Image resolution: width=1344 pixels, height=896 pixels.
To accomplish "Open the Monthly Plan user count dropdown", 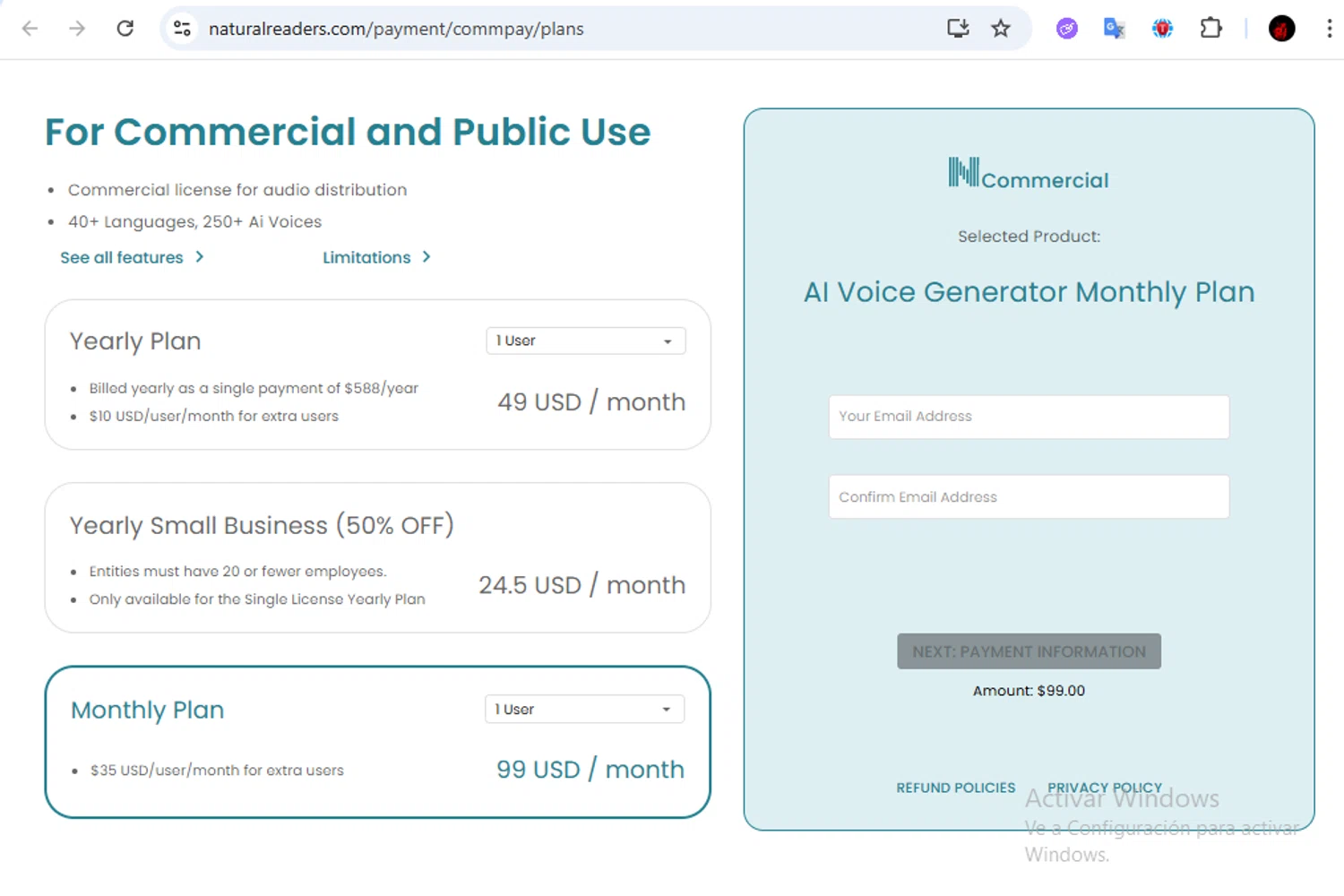I will (x=584, y=709).
